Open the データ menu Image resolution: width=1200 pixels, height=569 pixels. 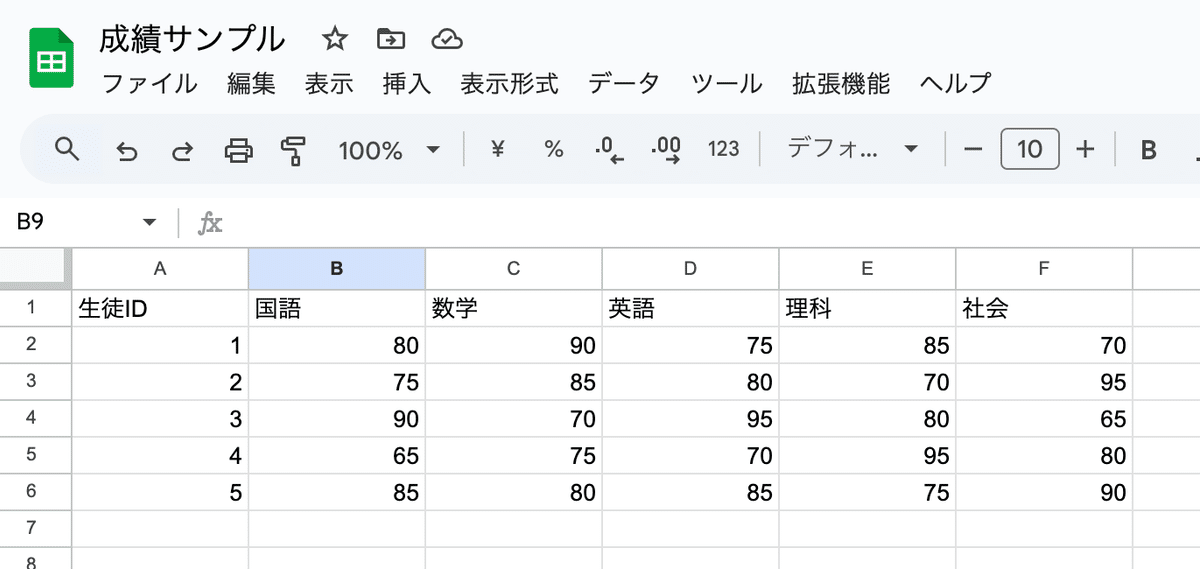[x=624, y=83]
